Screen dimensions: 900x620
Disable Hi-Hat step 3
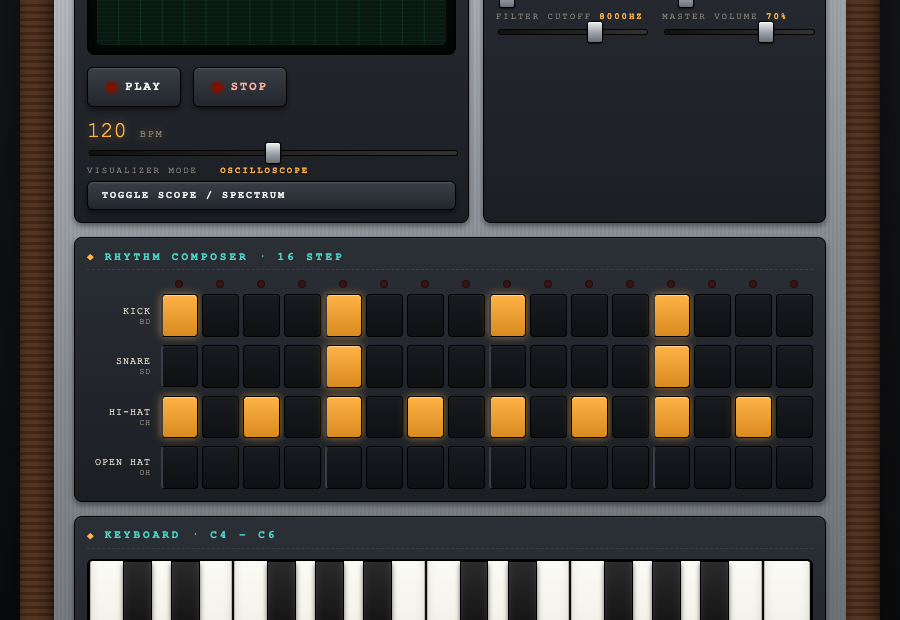click(x=262, y=417)
